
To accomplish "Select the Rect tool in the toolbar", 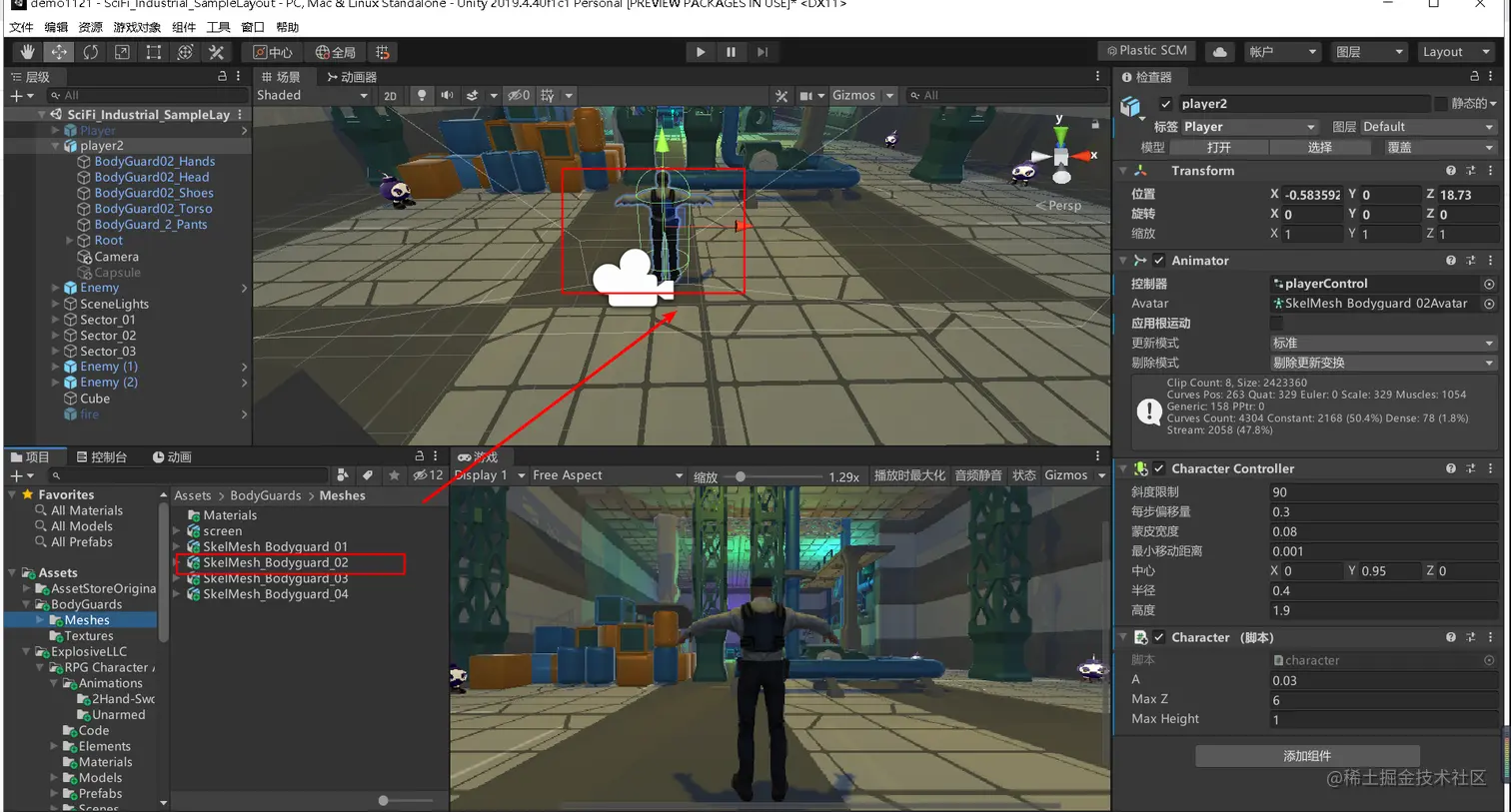I will (x=153, y=52).
